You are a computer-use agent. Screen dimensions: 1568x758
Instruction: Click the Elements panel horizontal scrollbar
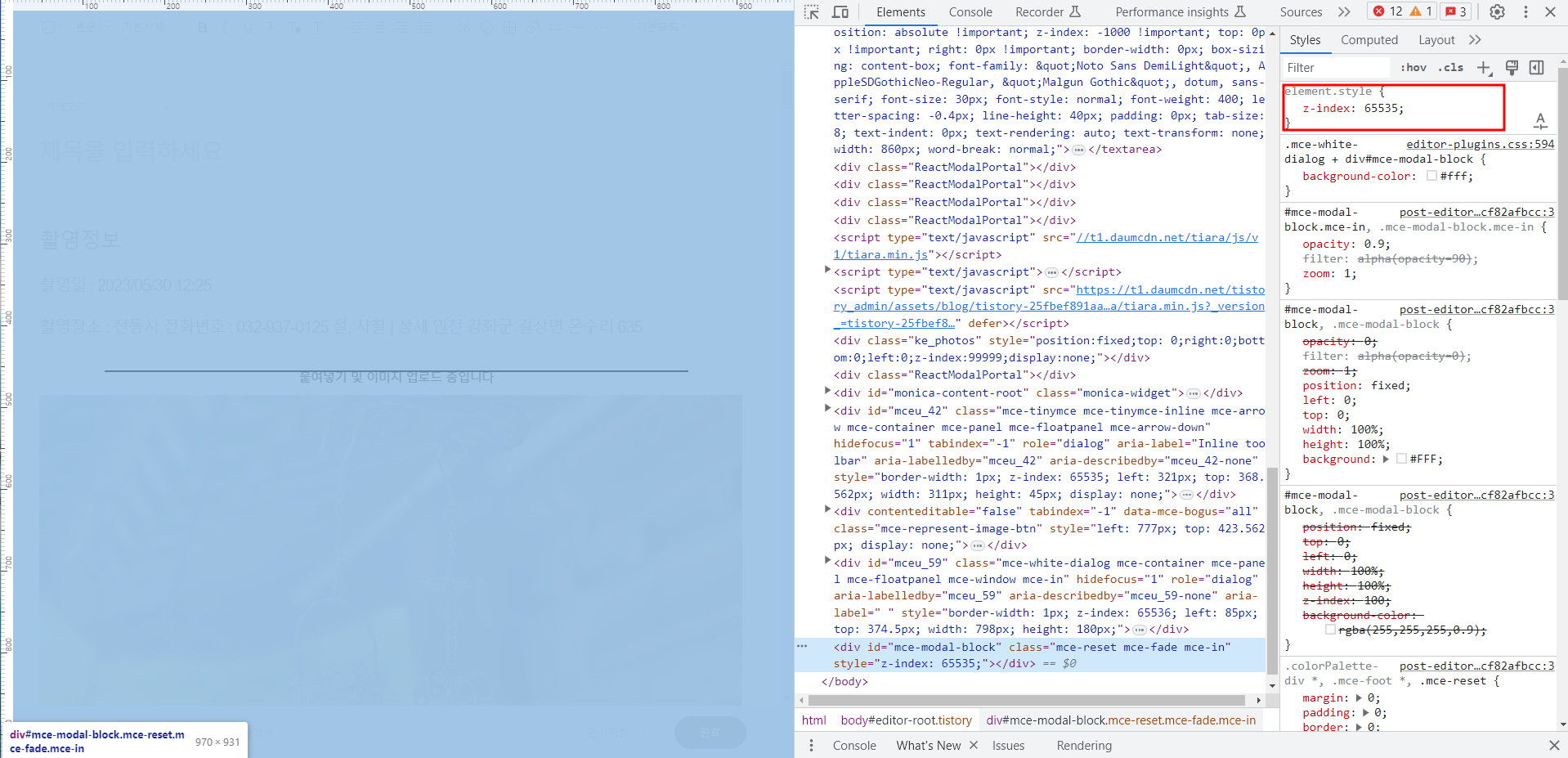pos(1026,700)
